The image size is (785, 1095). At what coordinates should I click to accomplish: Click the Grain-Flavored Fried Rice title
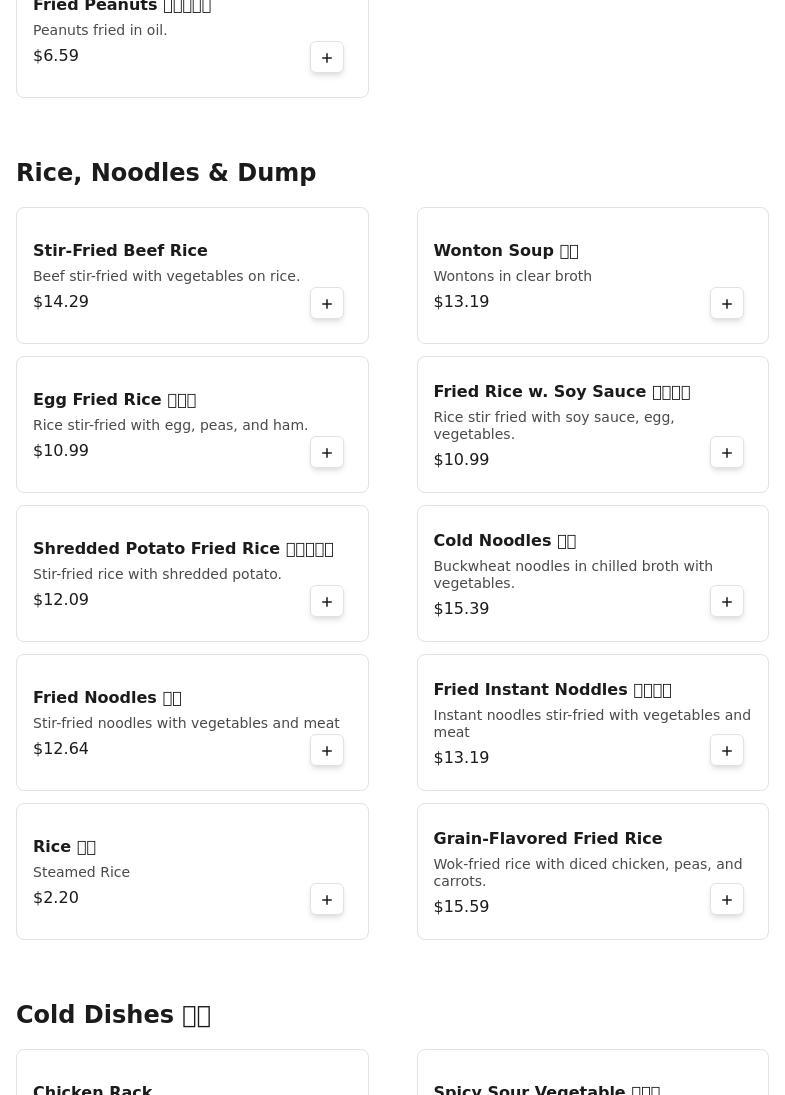[x=547, y=839]
